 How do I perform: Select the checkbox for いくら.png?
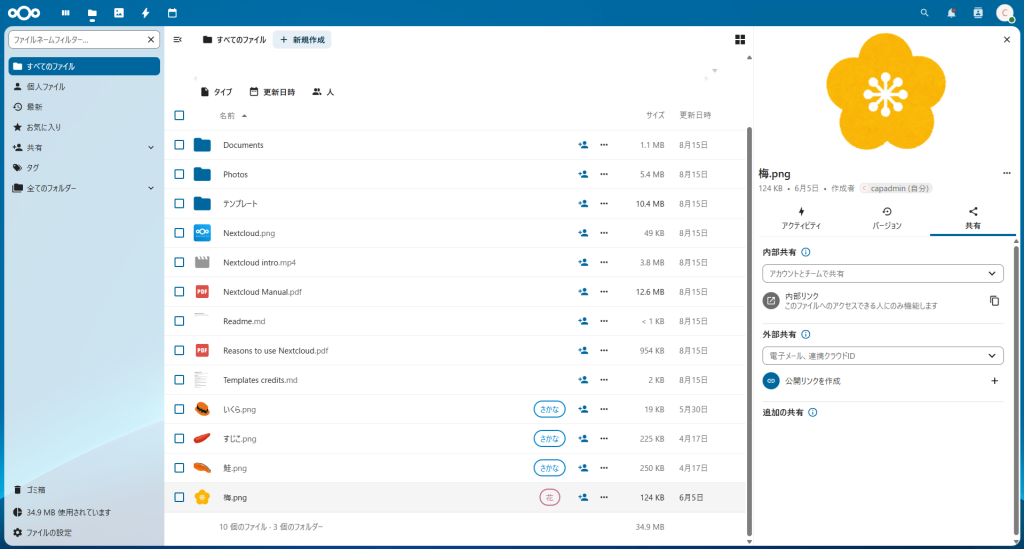click(179, 409)
